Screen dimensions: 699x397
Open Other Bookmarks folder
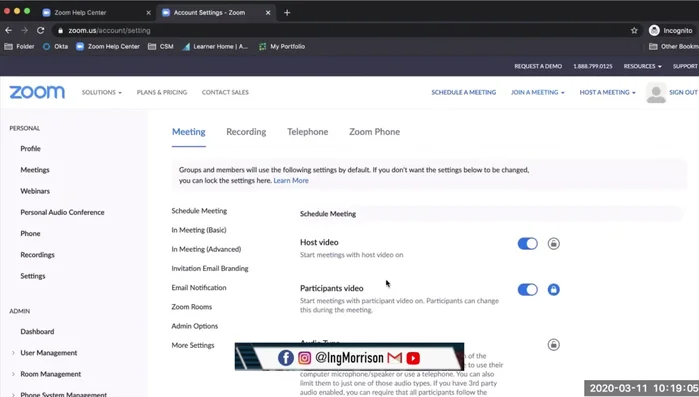pyautogui.click(x=674, y=46)
